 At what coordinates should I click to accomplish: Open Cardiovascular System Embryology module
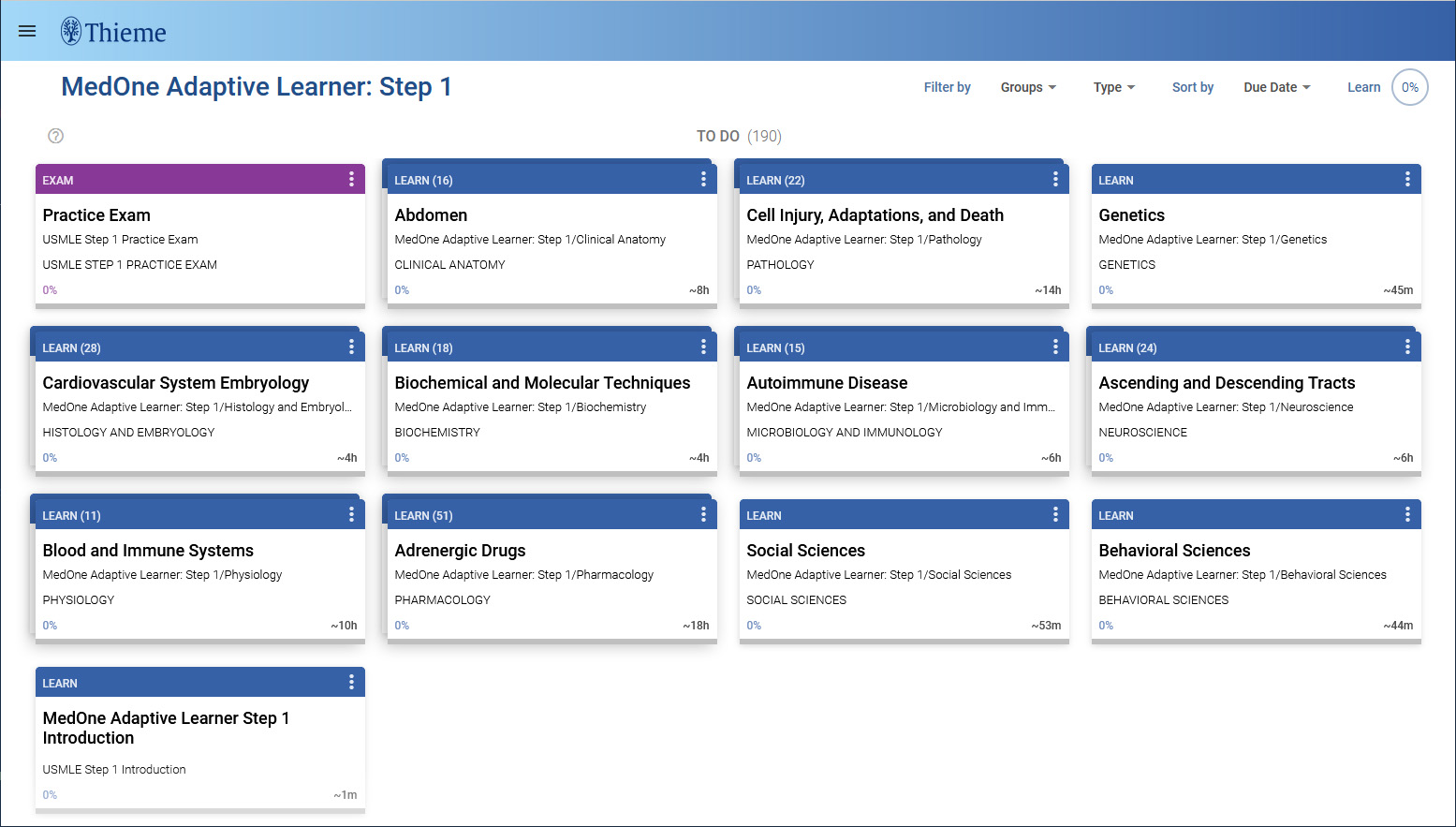pyautogui.click(x=176, y=383)
